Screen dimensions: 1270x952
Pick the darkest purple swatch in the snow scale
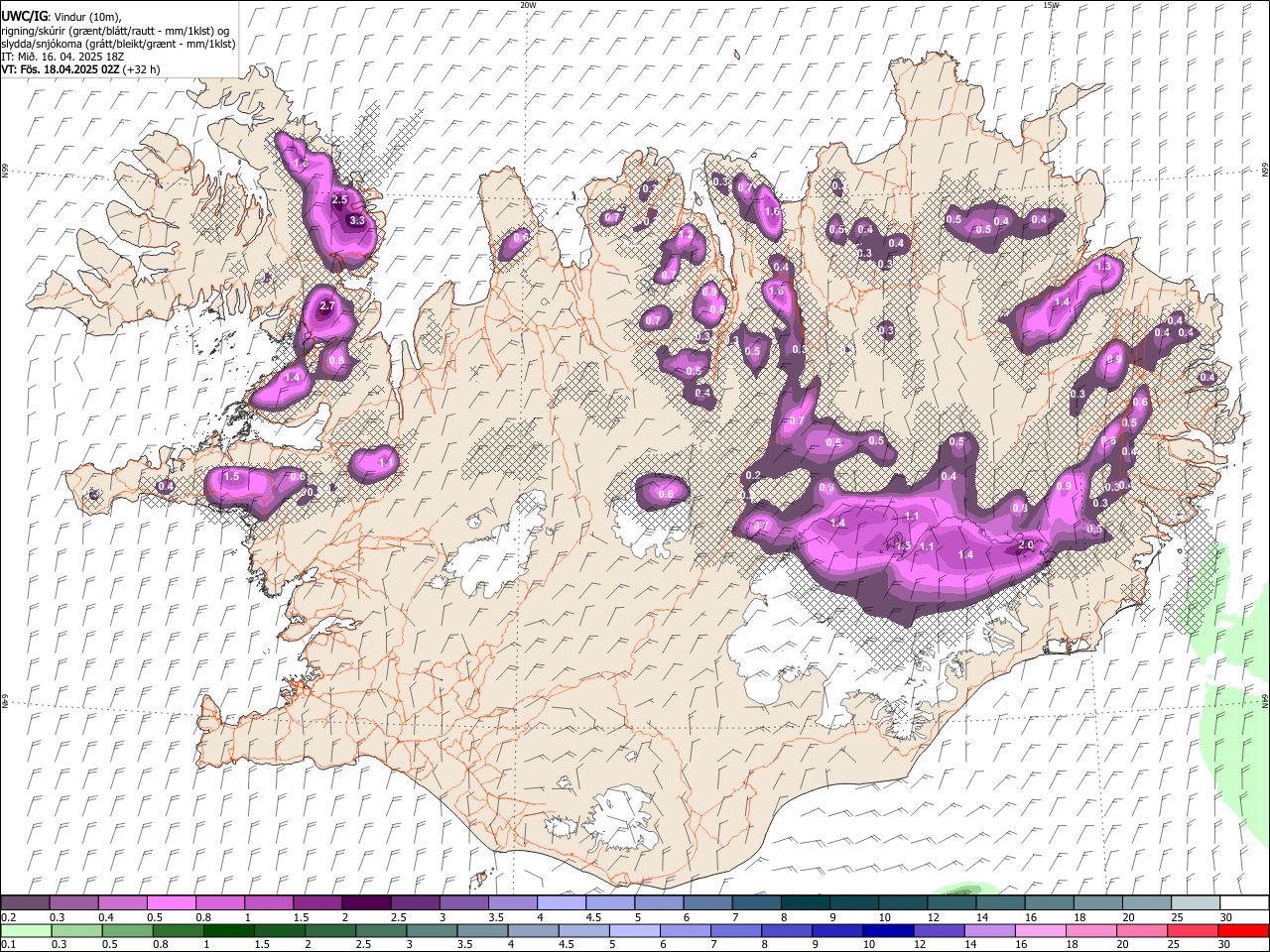[x=365, y=903]
